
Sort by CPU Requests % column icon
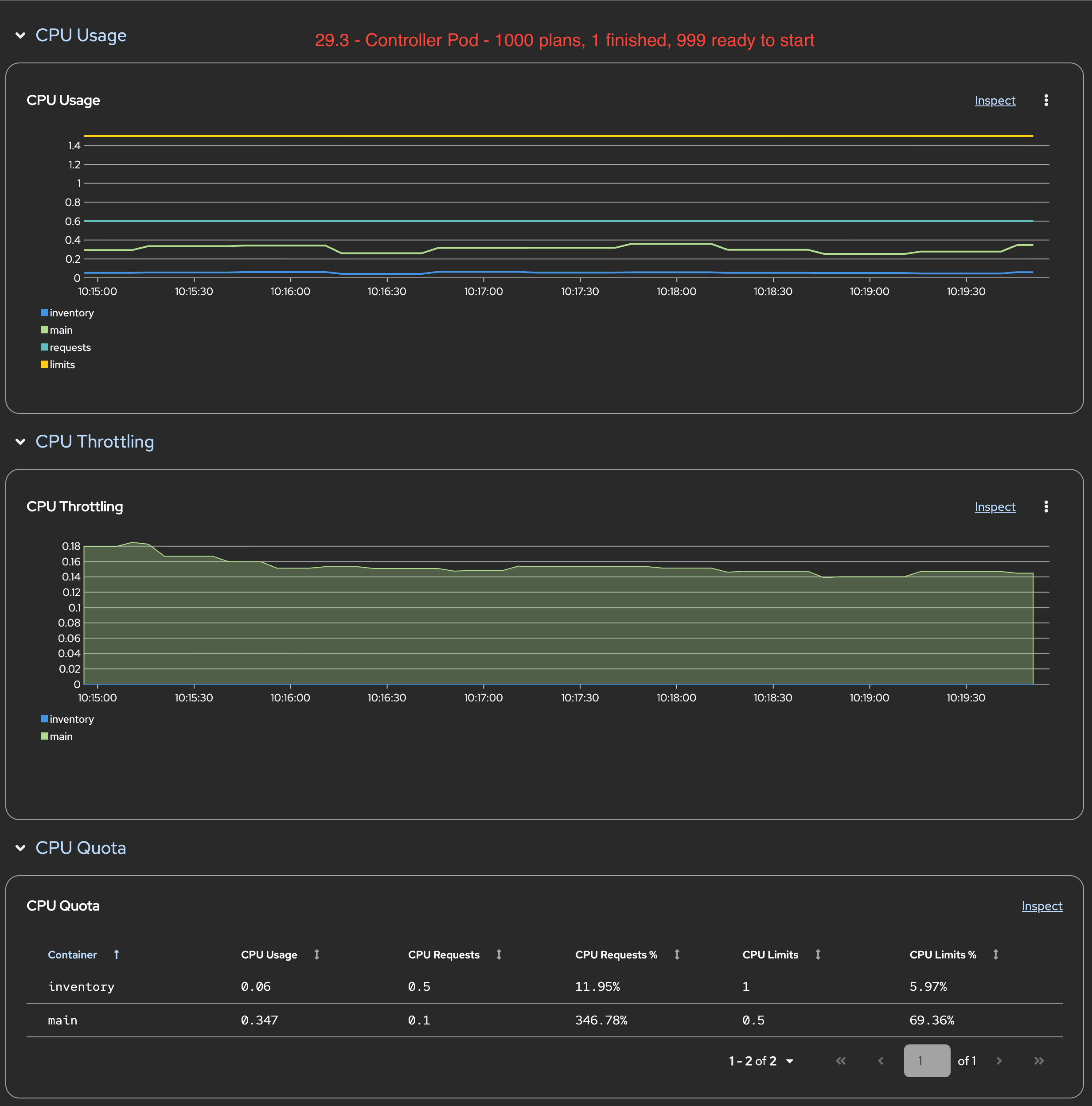coord(677,954)
